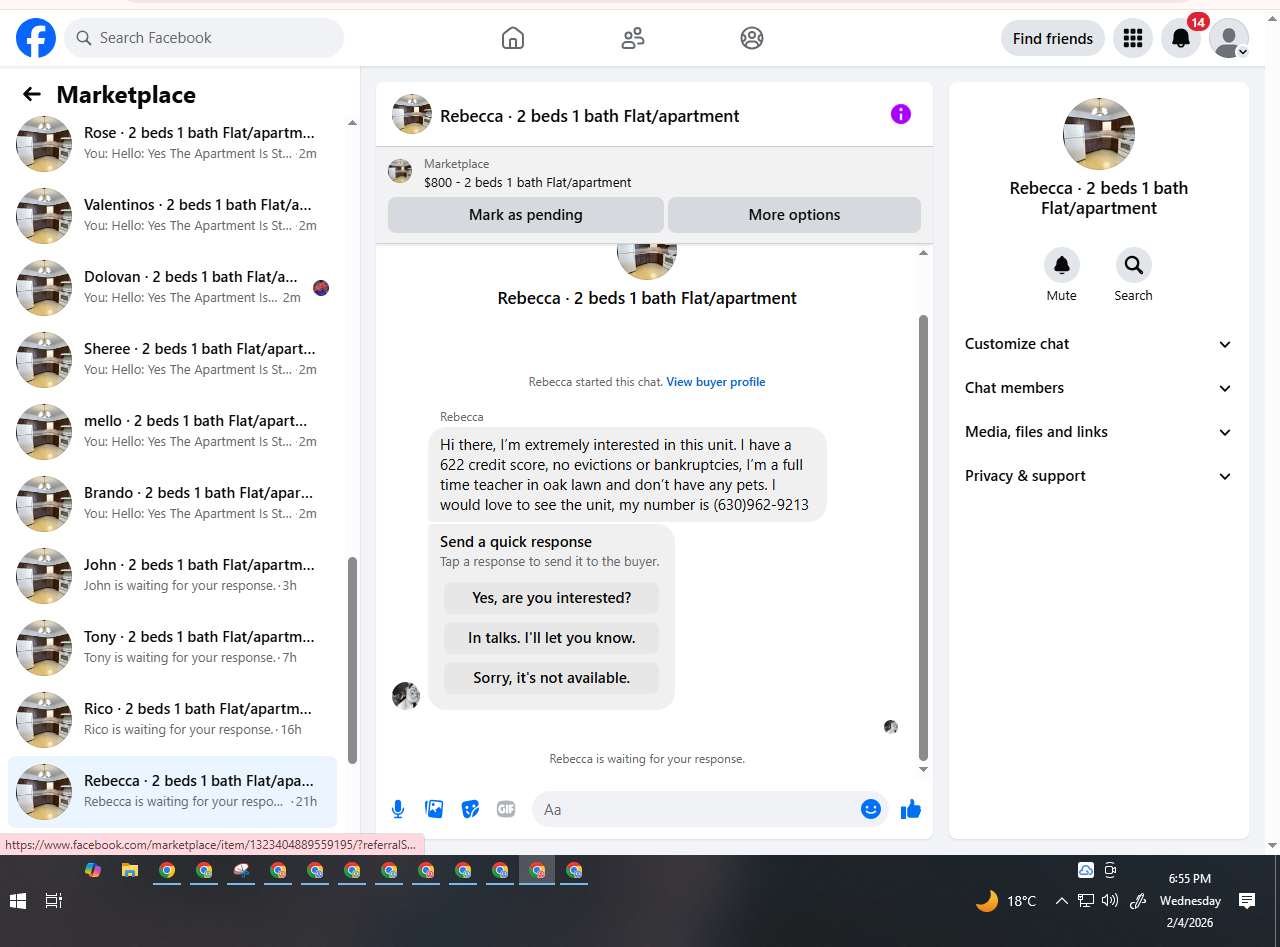Image resolution: width=1280 pixels, height=947 pixels.
Task: Send a voice clip via microphone icon
Action: pos(398,809)
